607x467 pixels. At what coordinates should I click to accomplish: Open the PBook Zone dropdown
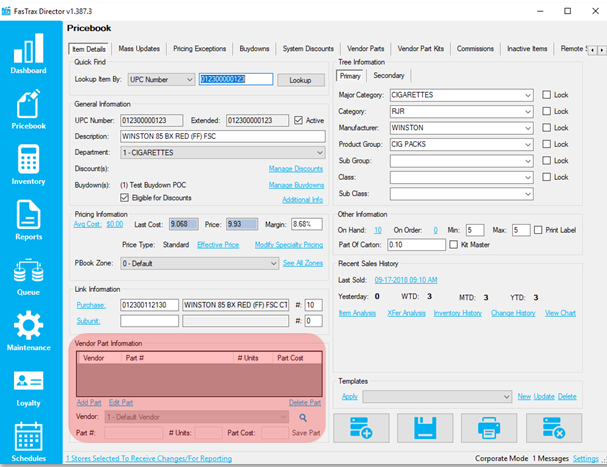199,263
